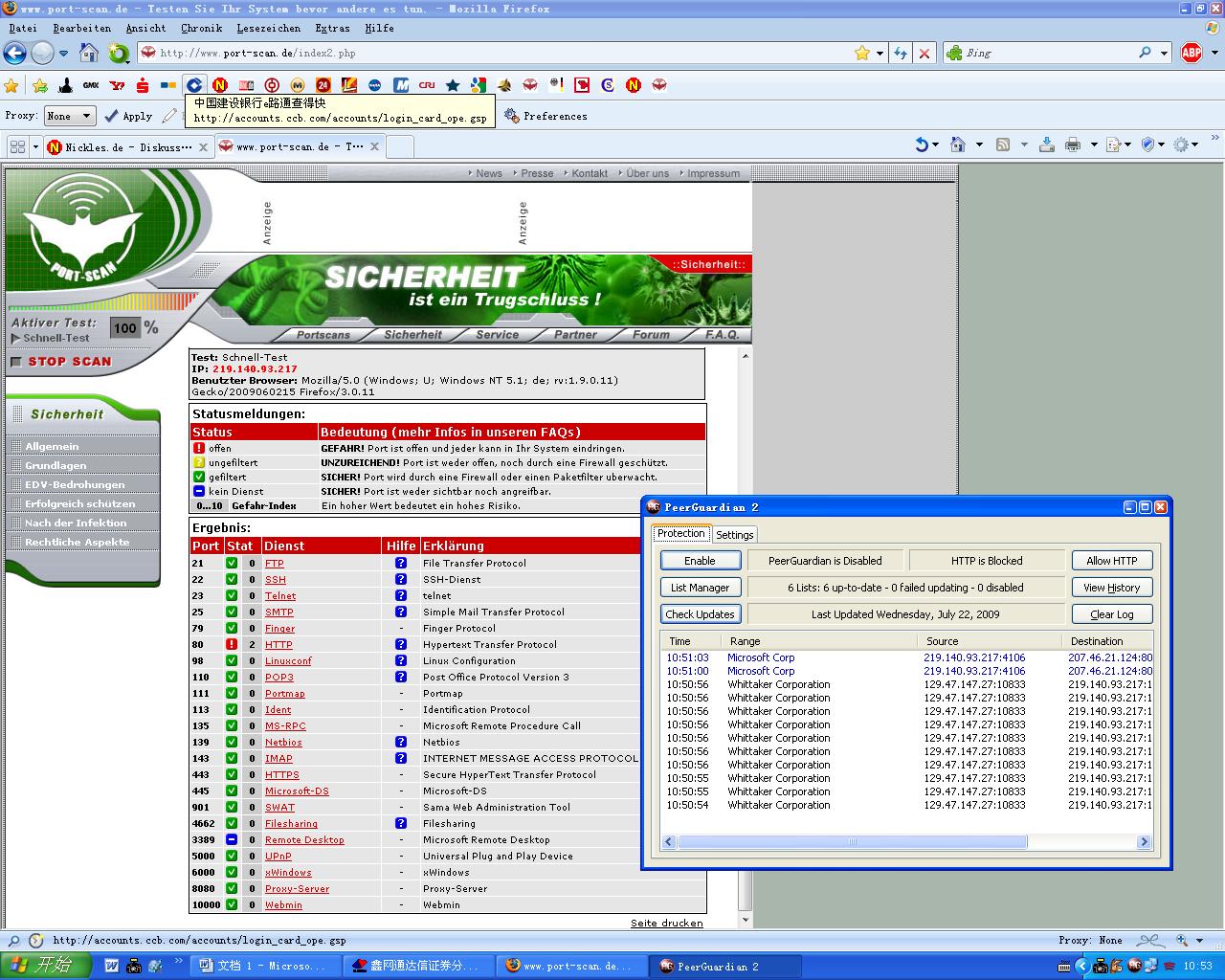Click the Print icon in the tab toolbar
Screen dimensions: 1225x980
tap(1073, 145)
